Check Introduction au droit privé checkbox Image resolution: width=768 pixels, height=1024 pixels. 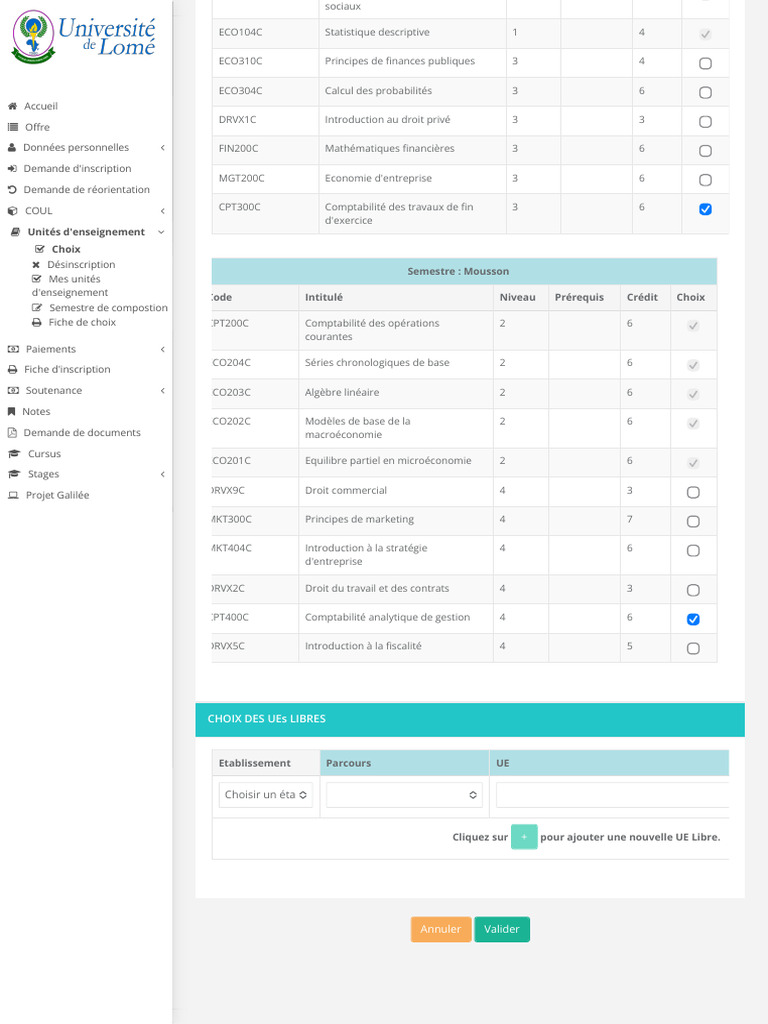pos(705,121)
